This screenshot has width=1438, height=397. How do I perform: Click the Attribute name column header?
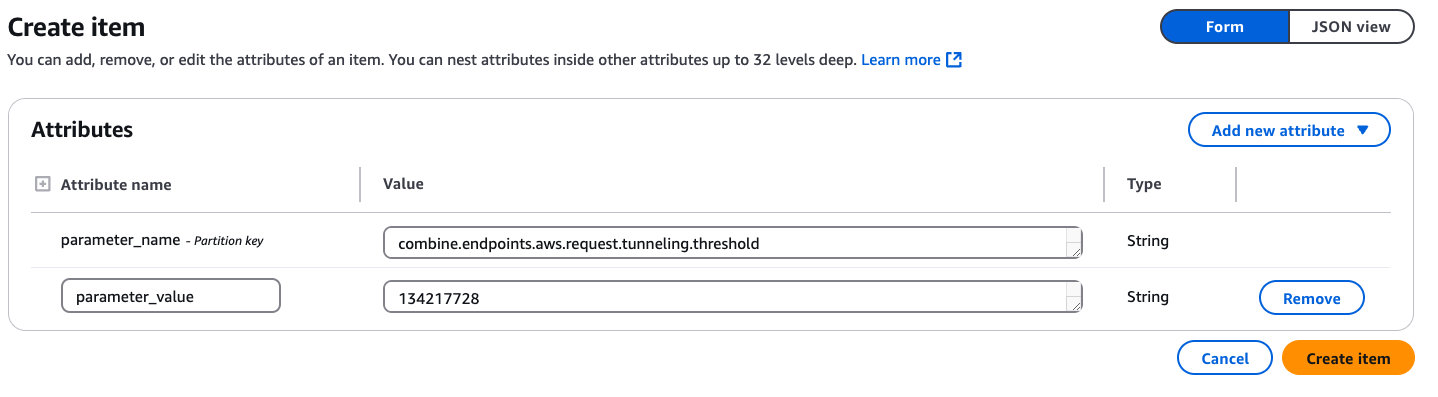click(x=116, y=185)
